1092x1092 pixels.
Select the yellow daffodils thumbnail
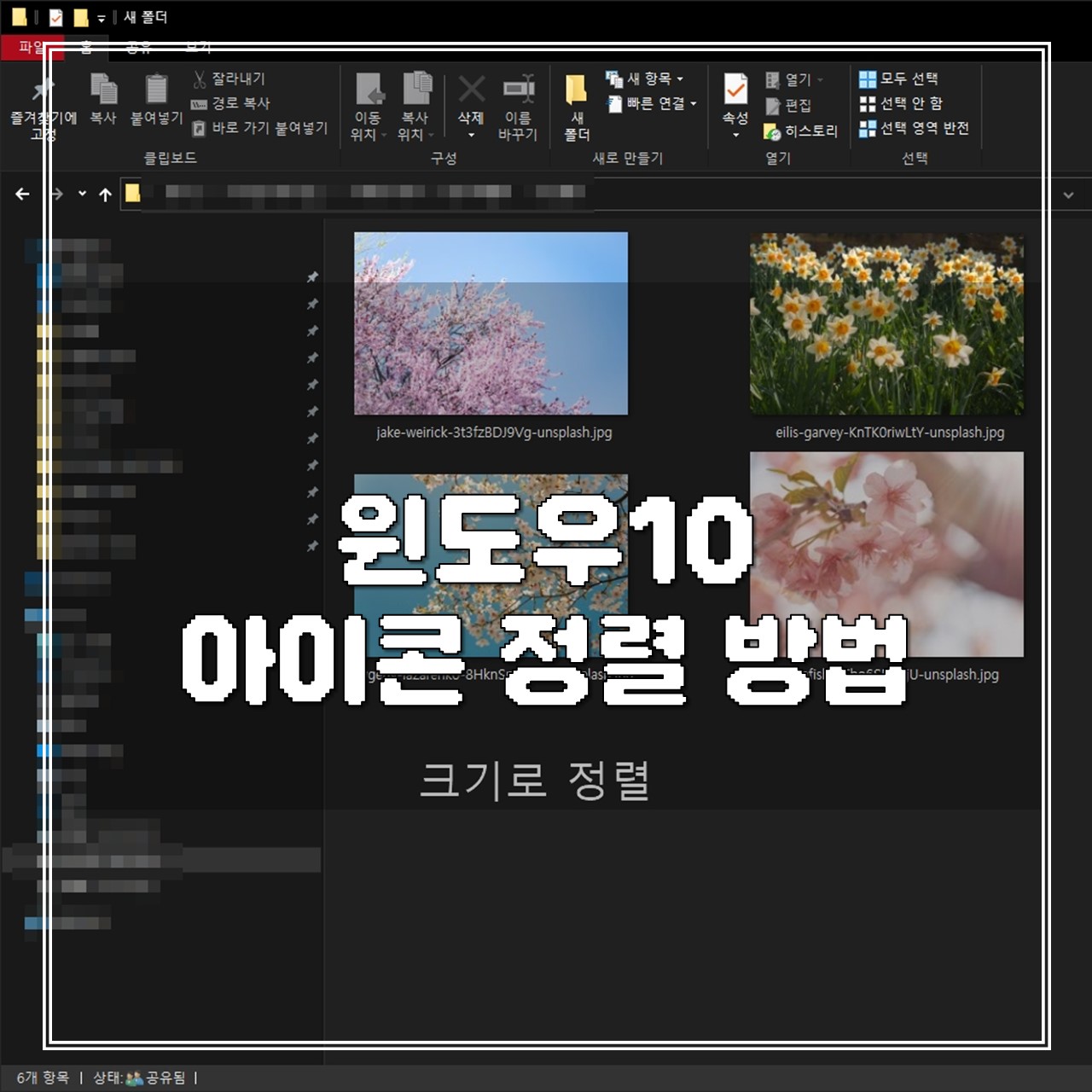(x=886, y=324)
